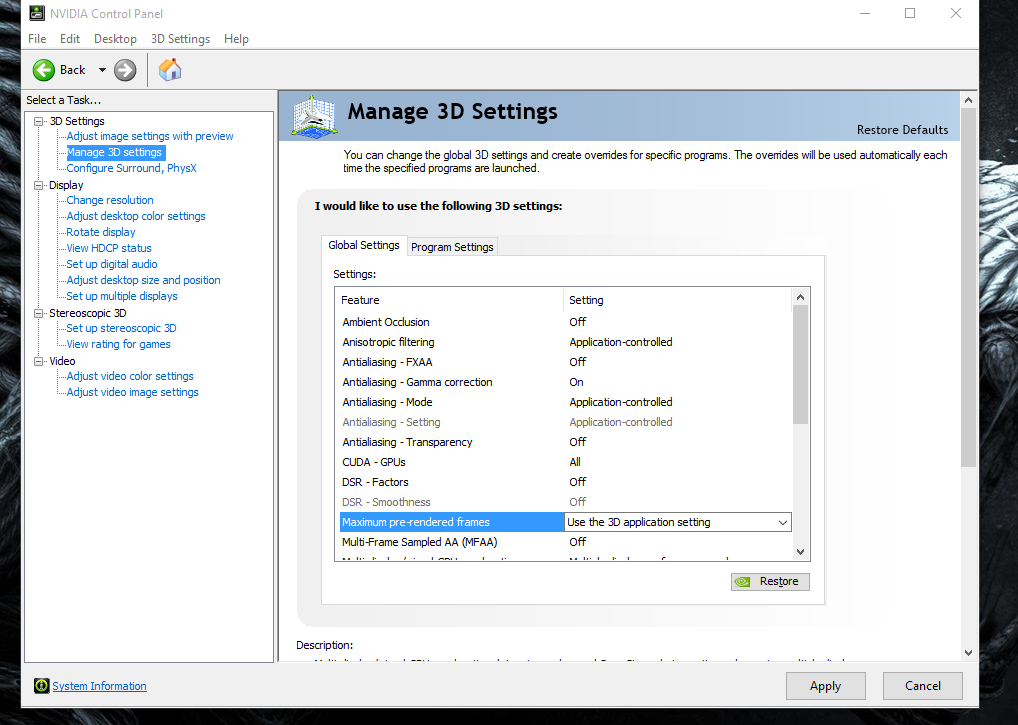Switch to the Global Settings tab
The width and height of the screenshot is (1018, 725).
tap(364, 245)
